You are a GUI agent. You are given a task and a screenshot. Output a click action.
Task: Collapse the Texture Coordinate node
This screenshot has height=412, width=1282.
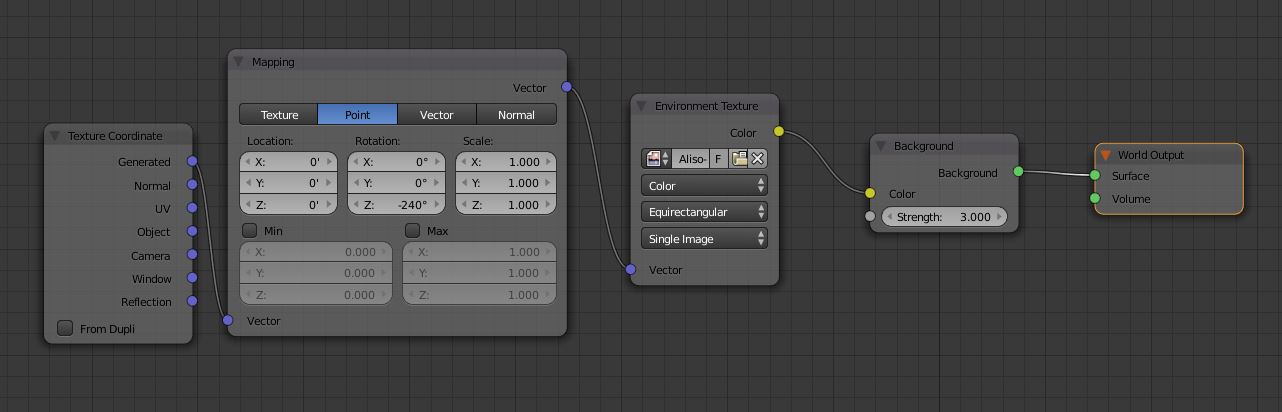tap(56, 136)
